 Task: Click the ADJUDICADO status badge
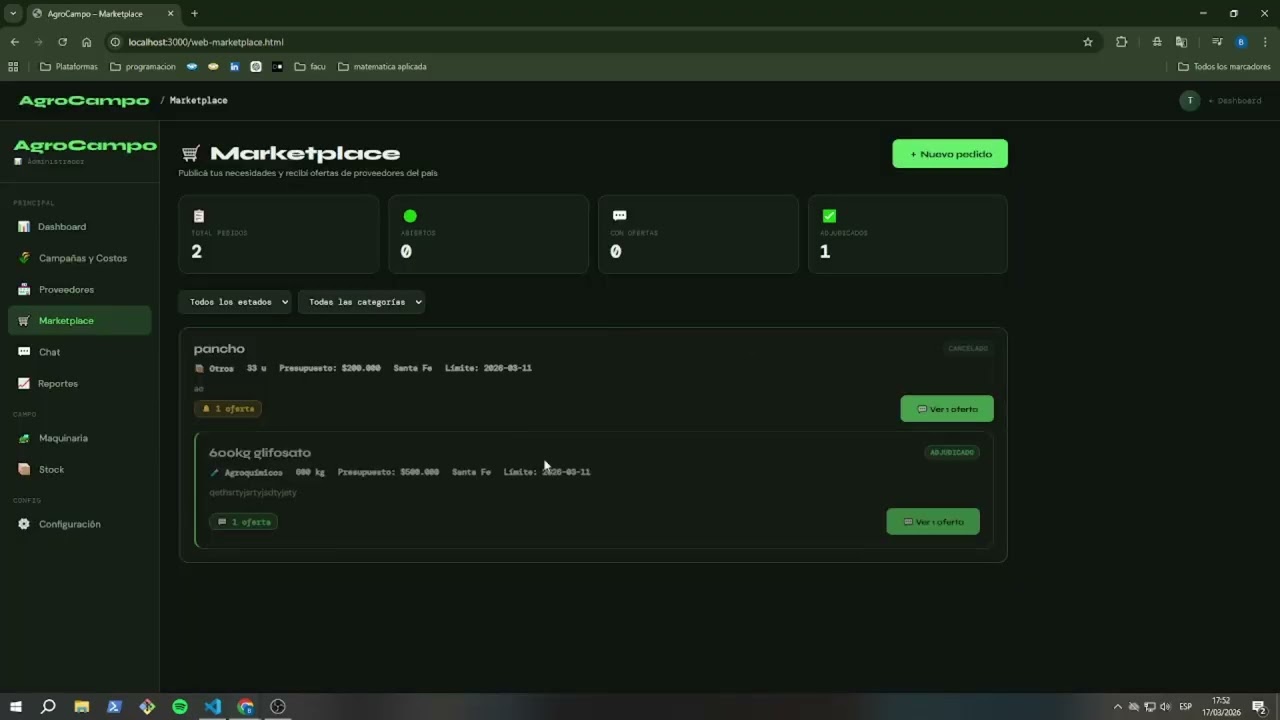952,453
